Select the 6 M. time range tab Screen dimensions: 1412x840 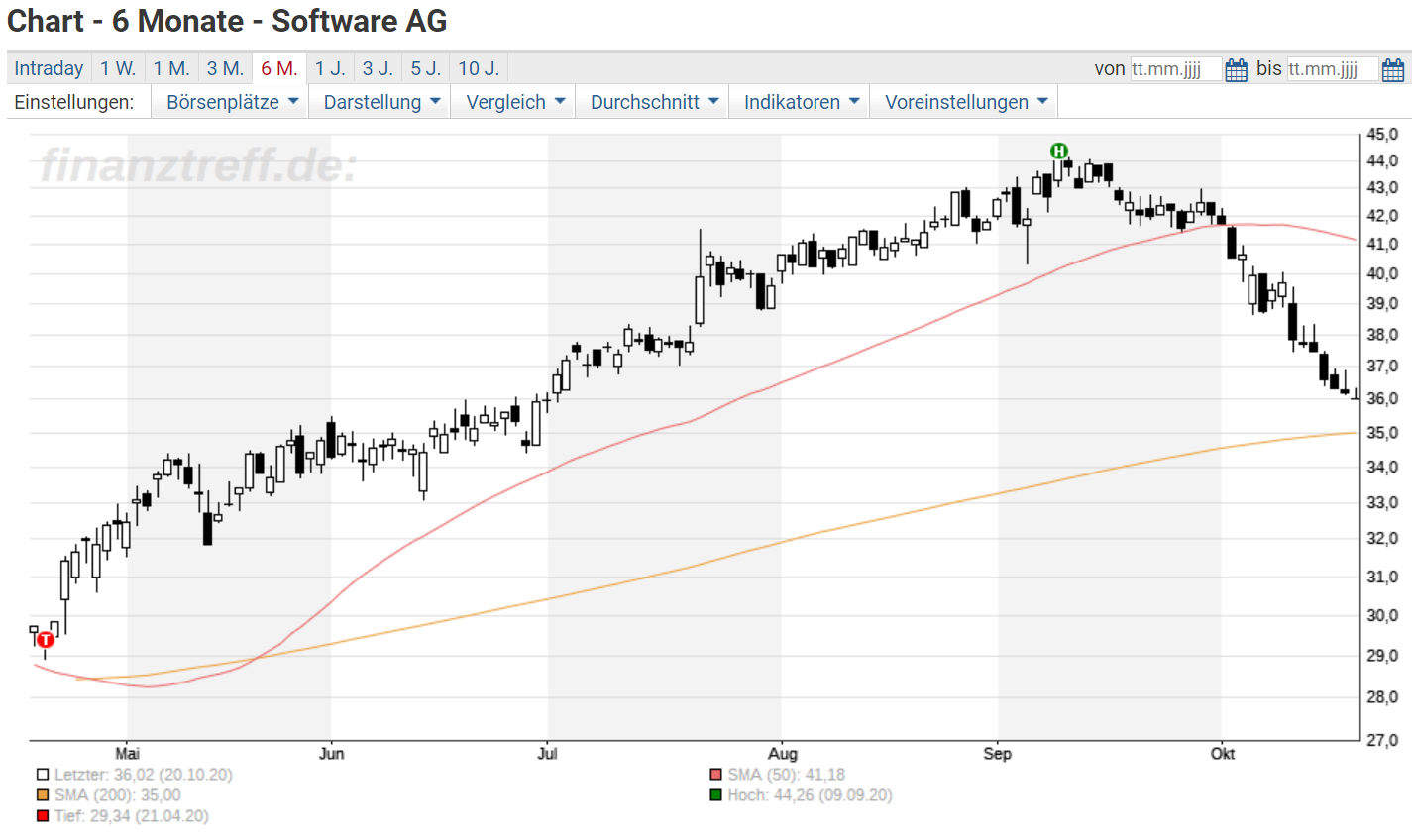pos(279,68)
